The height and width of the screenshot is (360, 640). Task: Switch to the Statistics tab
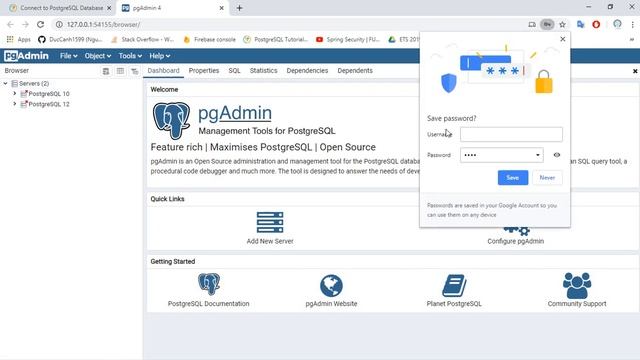[x=263, y=71]
